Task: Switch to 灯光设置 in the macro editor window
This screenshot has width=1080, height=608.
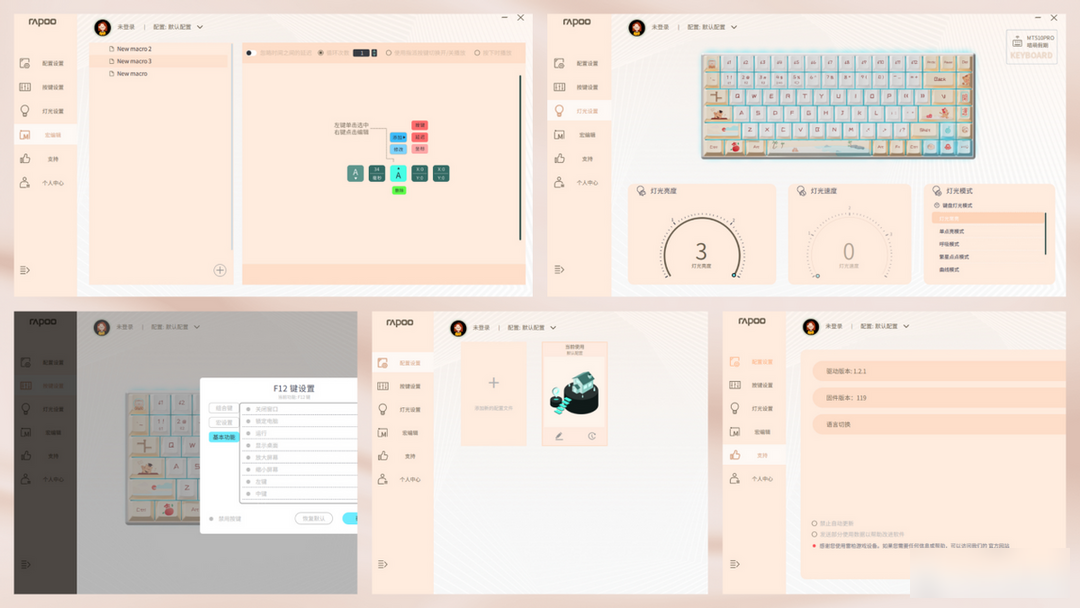Action: [x=45, y=111]
